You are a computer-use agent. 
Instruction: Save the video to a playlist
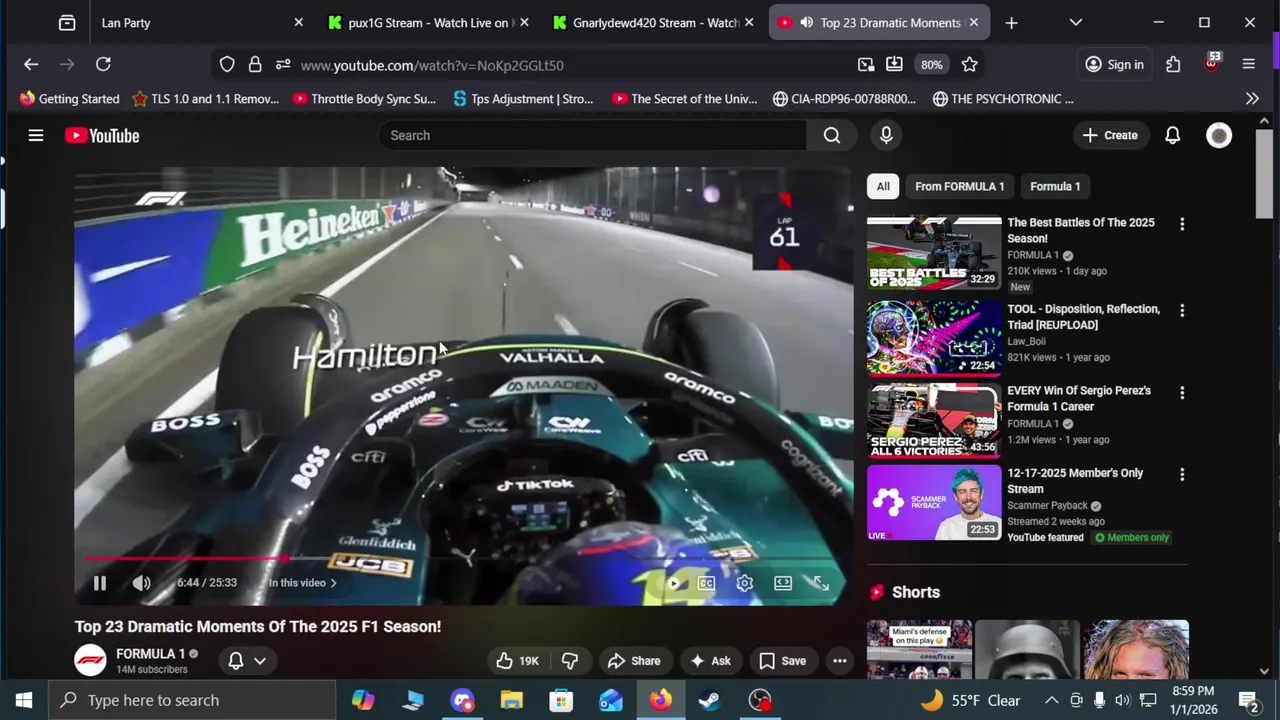[782, 661]
